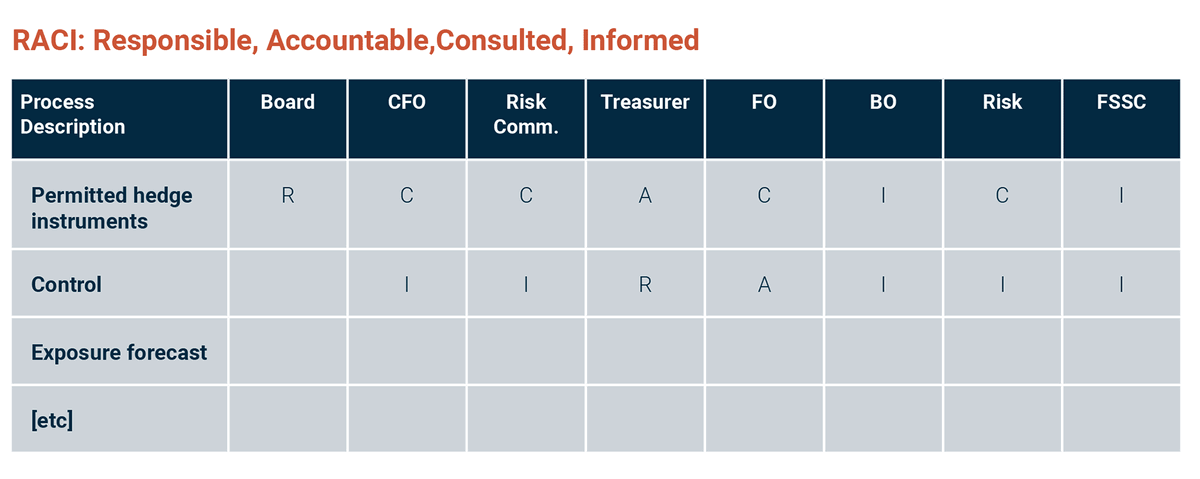The image size is (1200, 479).
Task: Select the A in FO's Control cell
Action: [x=764, y=285]
